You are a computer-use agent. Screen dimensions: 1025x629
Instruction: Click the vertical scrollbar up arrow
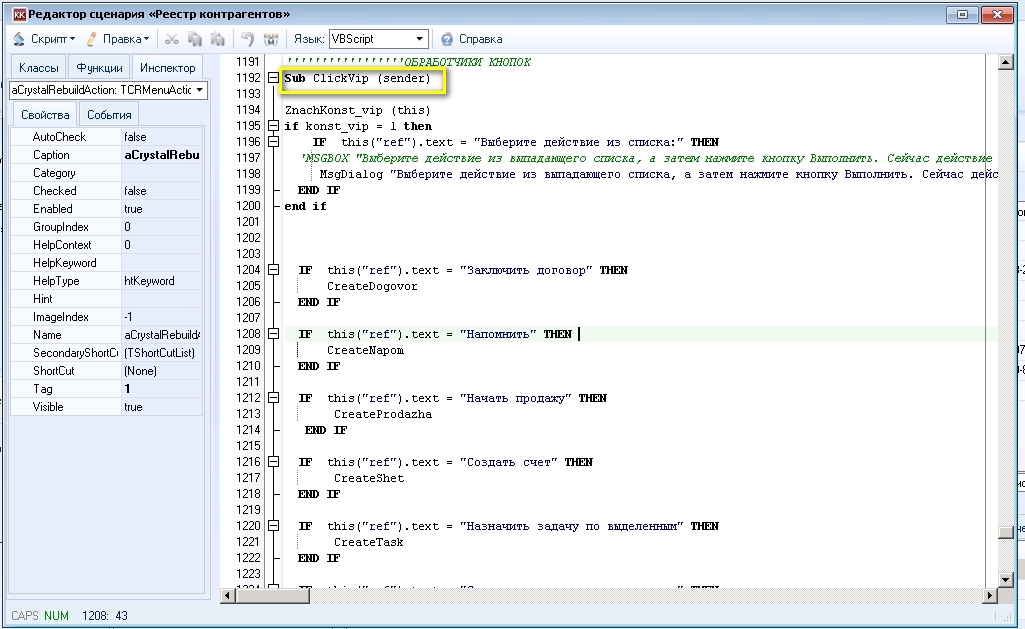point(1006,63)
